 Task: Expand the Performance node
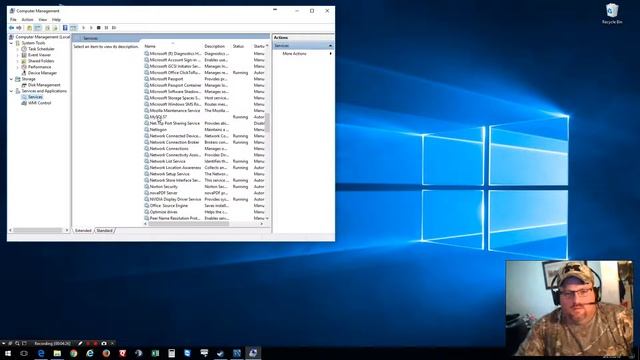tap(18, 67)
